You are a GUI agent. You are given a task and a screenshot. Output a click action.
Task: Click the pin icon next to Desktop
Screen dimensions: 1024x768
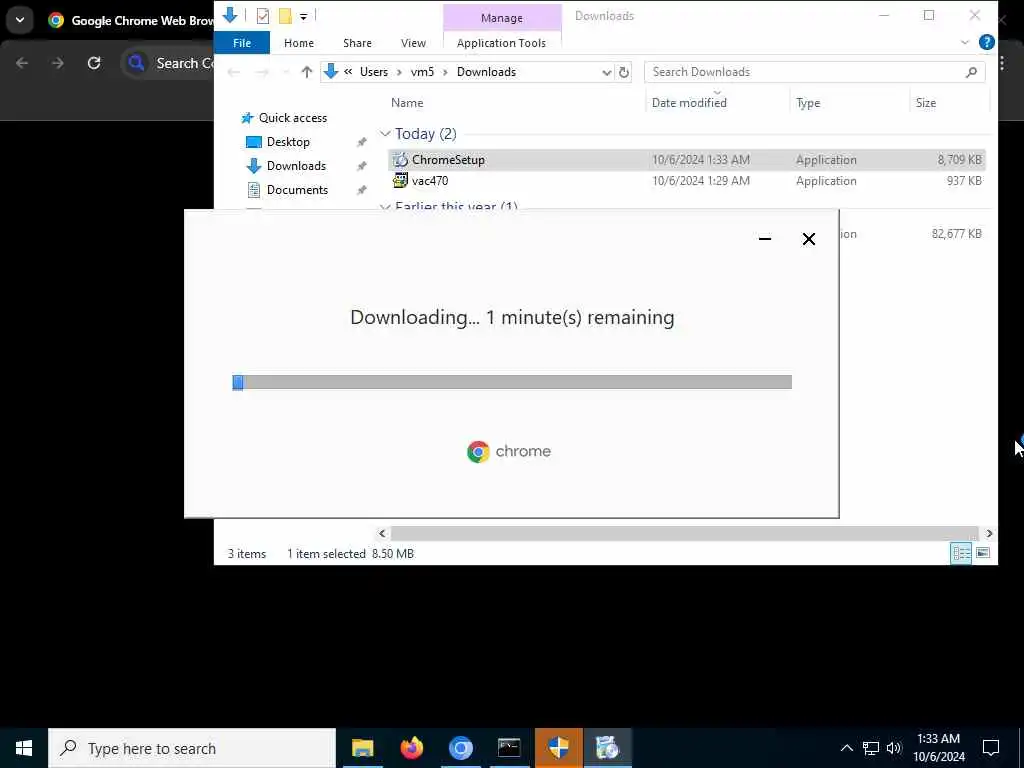coord(361,142)
